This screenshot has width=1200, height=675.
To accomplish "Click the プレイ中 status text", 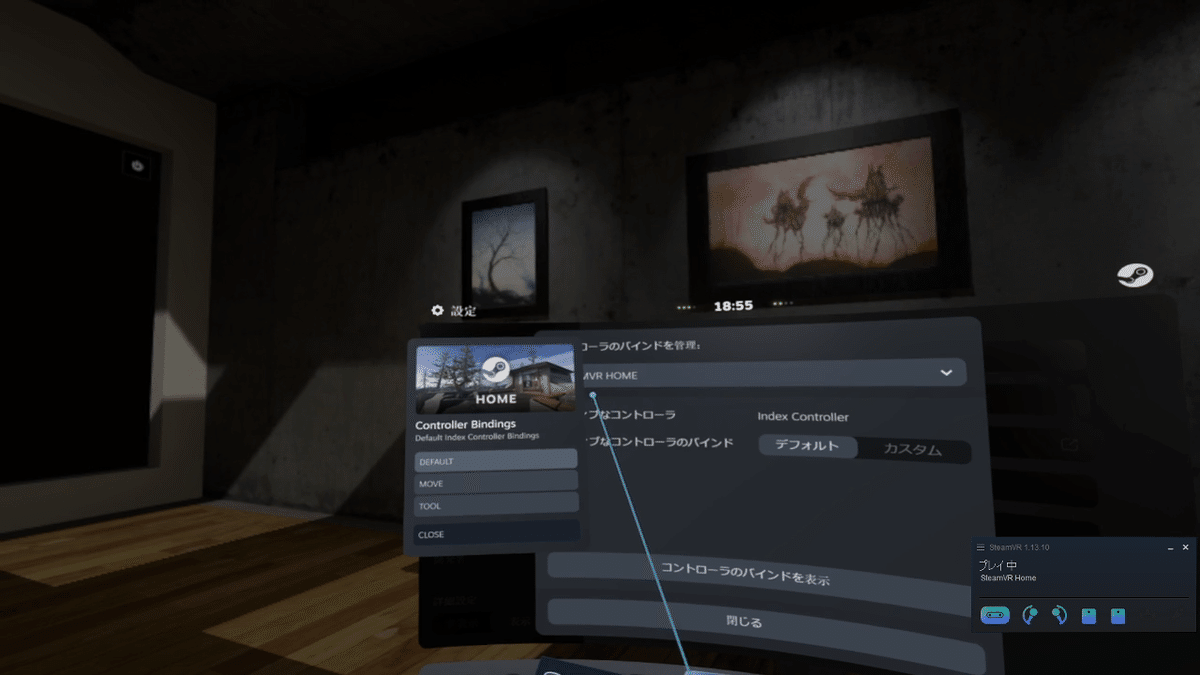I will click(998, 564).
